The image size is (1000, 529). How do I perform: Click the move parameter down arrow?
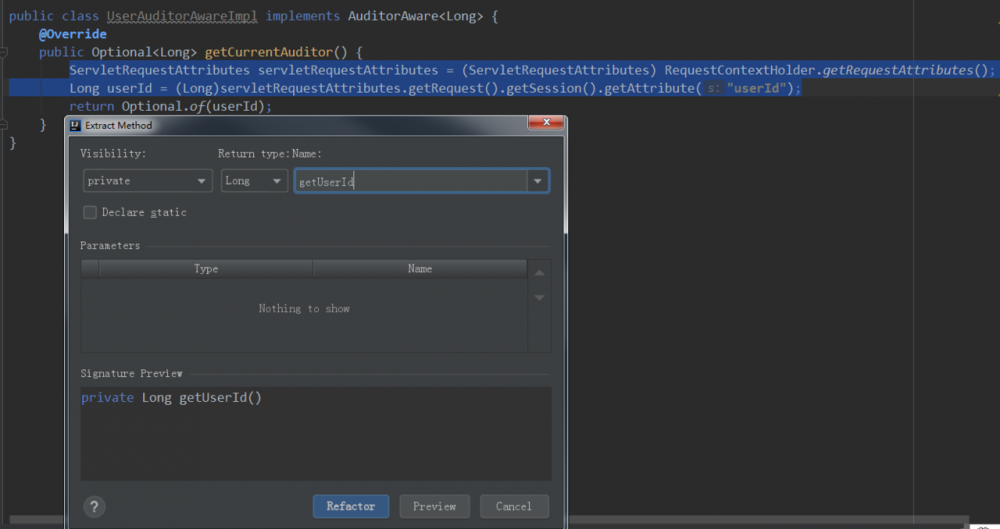pyautogui.click(x=539, y=298)
